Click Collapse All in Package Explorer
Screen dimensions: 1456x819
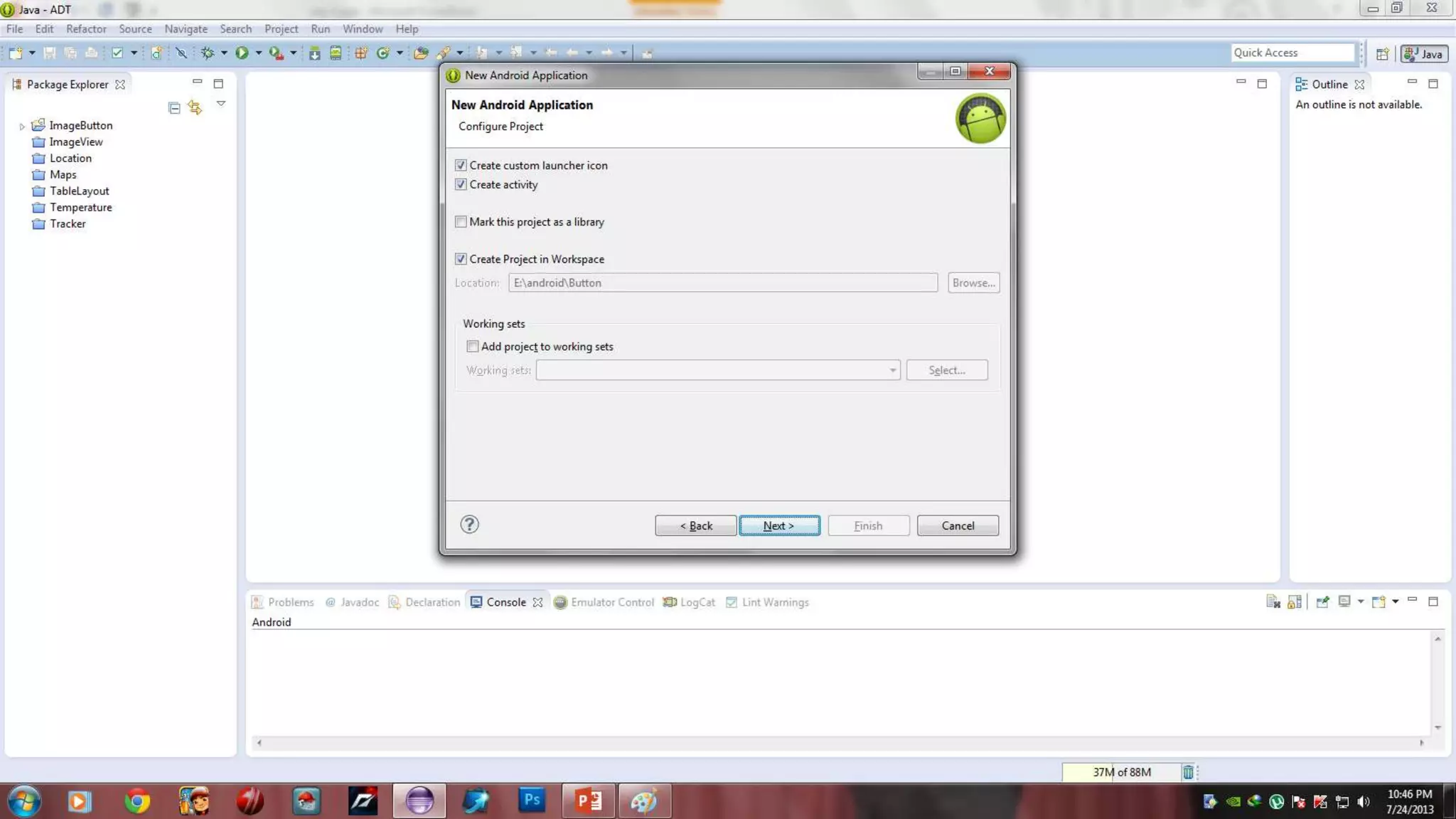point(174,107)
